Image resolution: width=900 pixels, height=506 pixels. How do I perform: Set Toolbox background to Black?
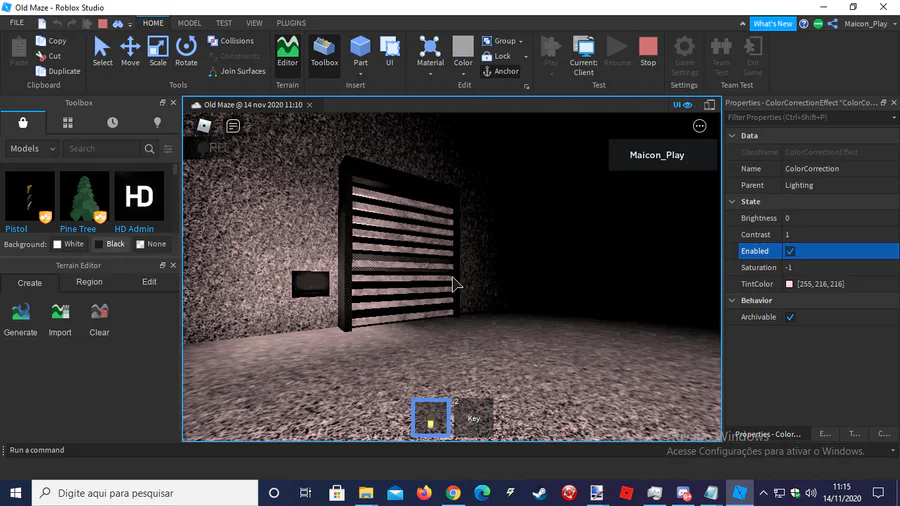coord(110,244)
